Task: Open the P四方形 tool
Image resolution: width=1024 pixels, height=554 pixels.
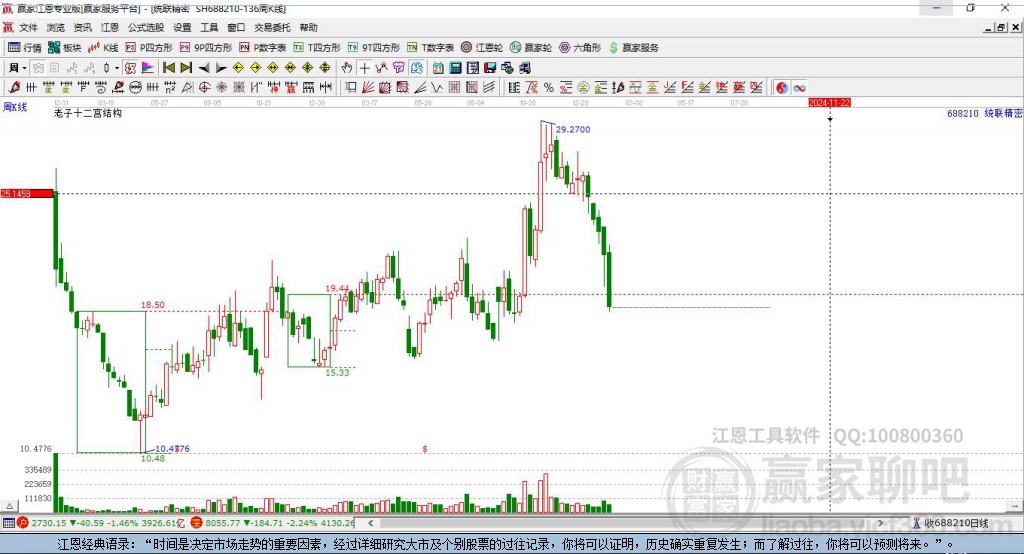Action: coord(149,48)
